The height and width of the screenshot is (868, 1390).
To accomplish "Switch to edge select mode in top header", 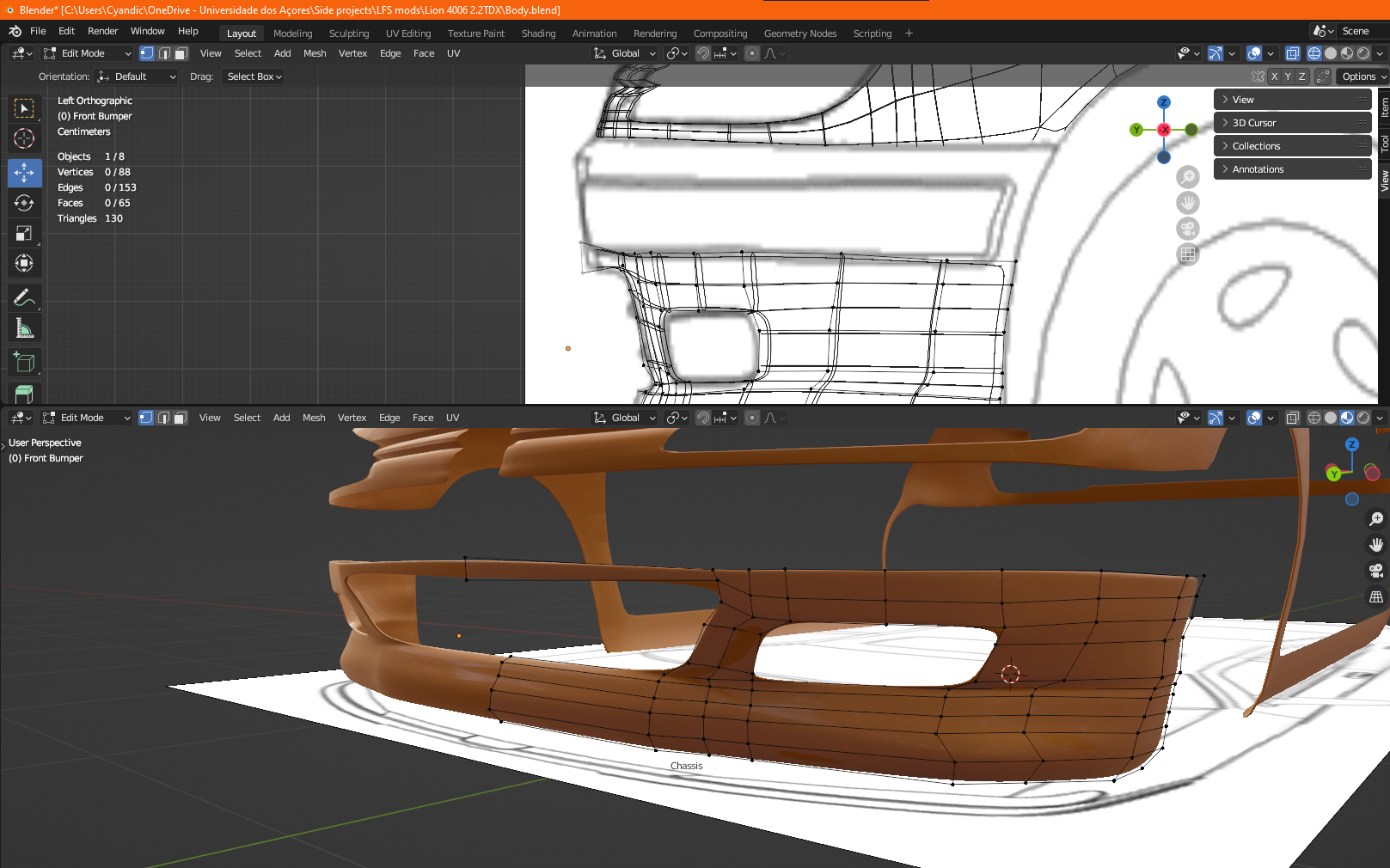I will click(x=163, y=53).
